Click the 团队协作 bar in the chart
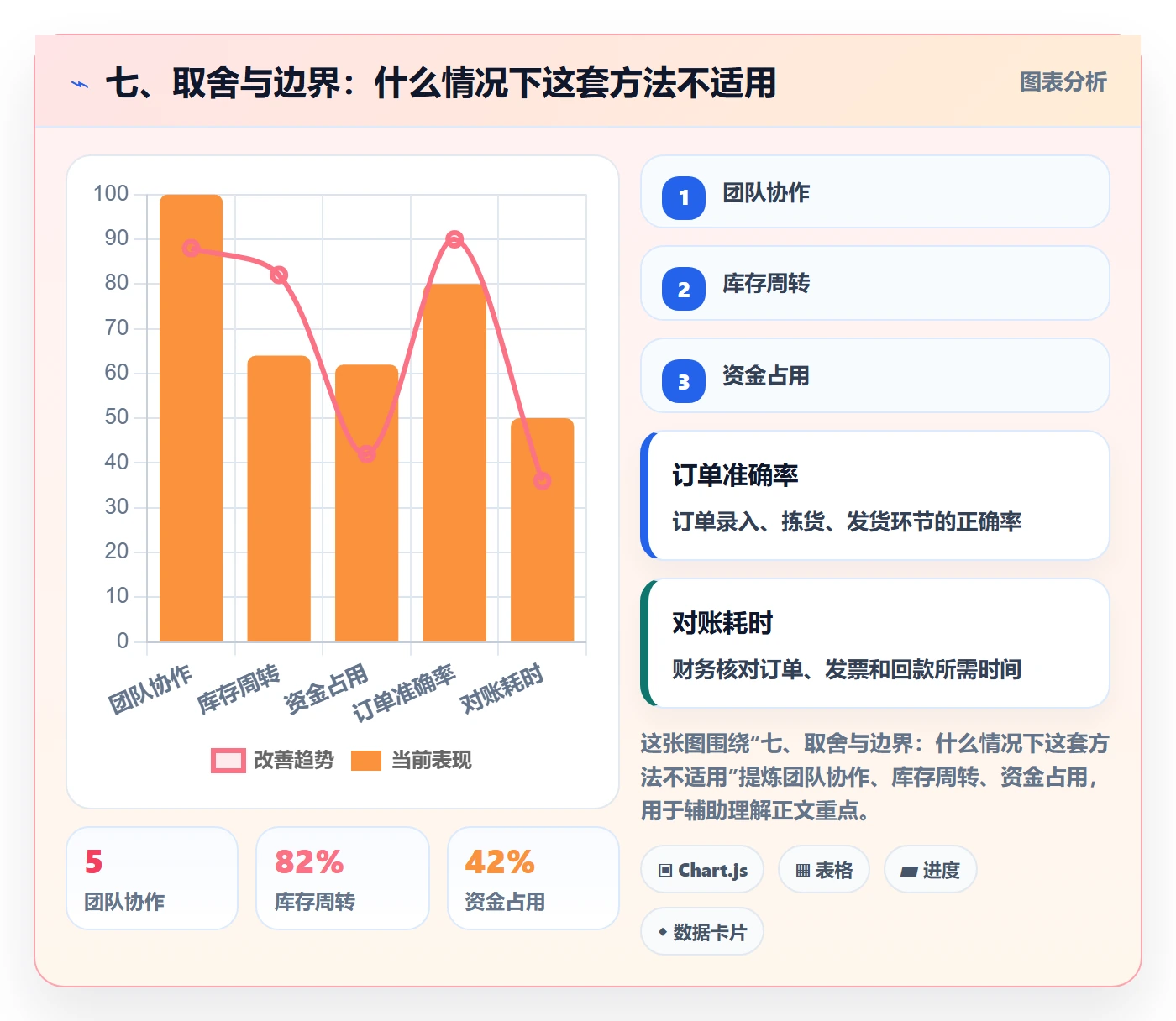 [192, 418]
